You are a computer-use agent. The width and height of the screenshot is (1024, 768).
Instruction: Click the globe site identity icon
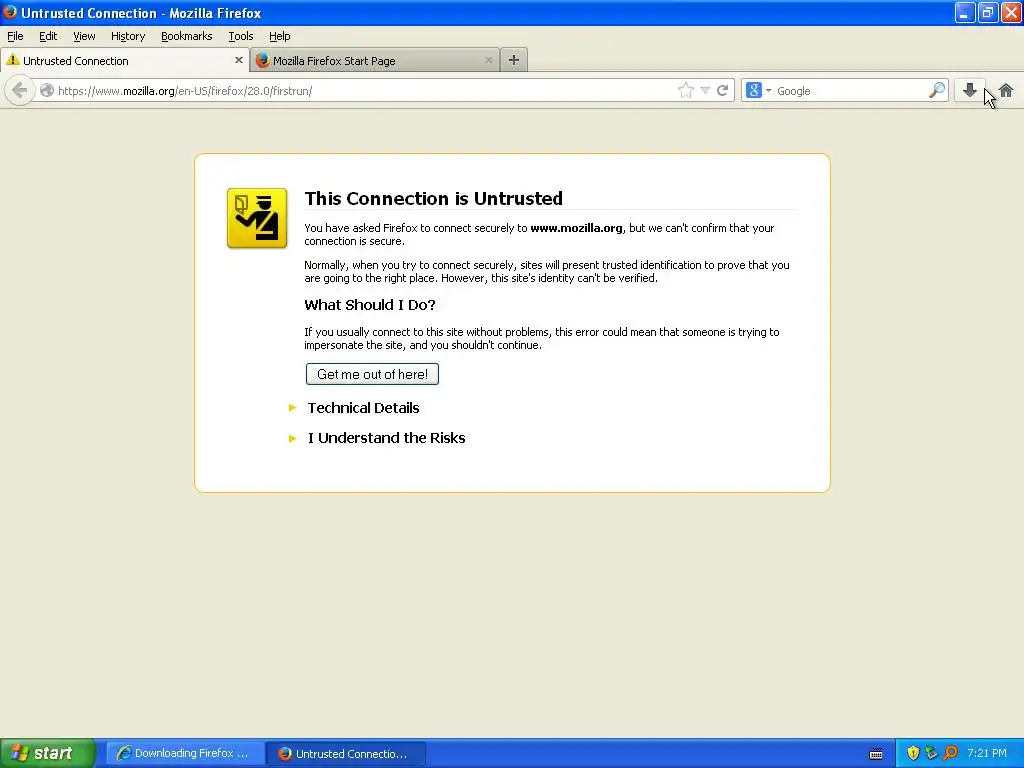click(47, 90)
